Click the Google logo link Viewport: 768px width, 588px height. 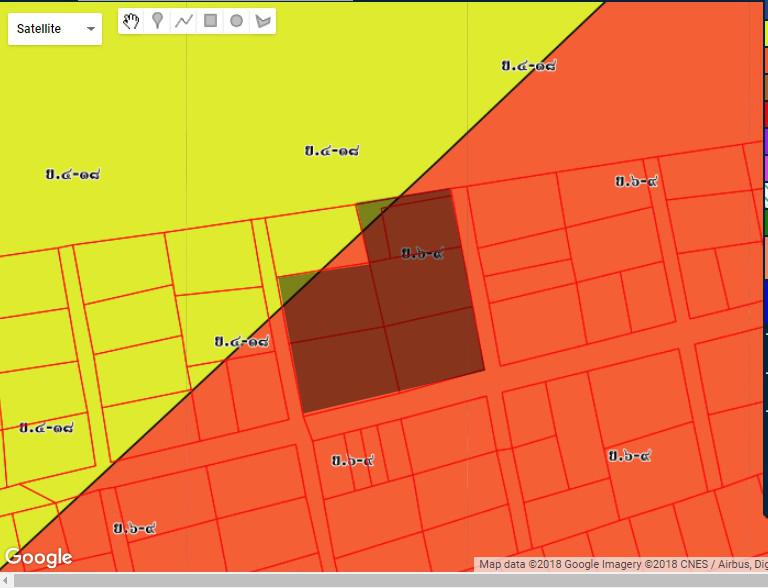coord(39,557)
